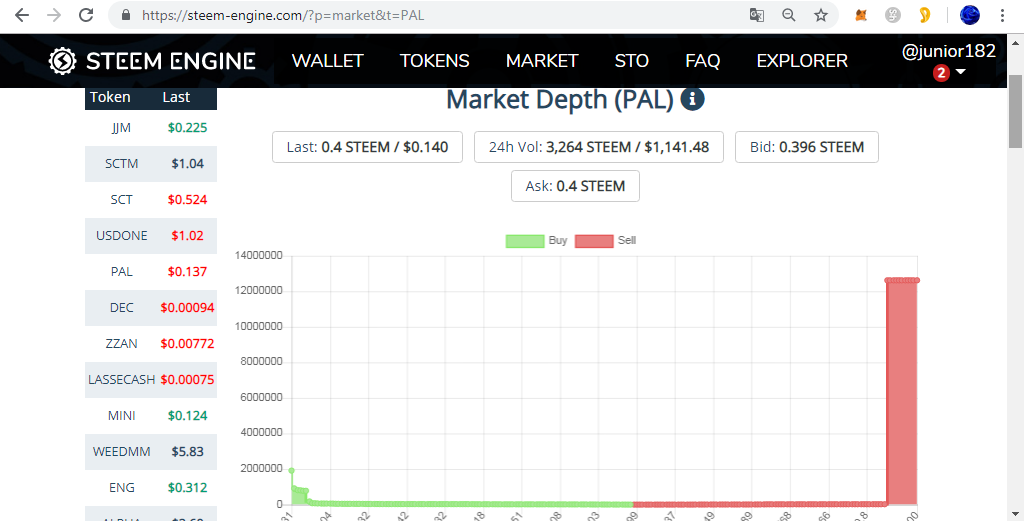Click the Ask 0.4 STEEM box
1024x521 pixels.
click(575, 186)
